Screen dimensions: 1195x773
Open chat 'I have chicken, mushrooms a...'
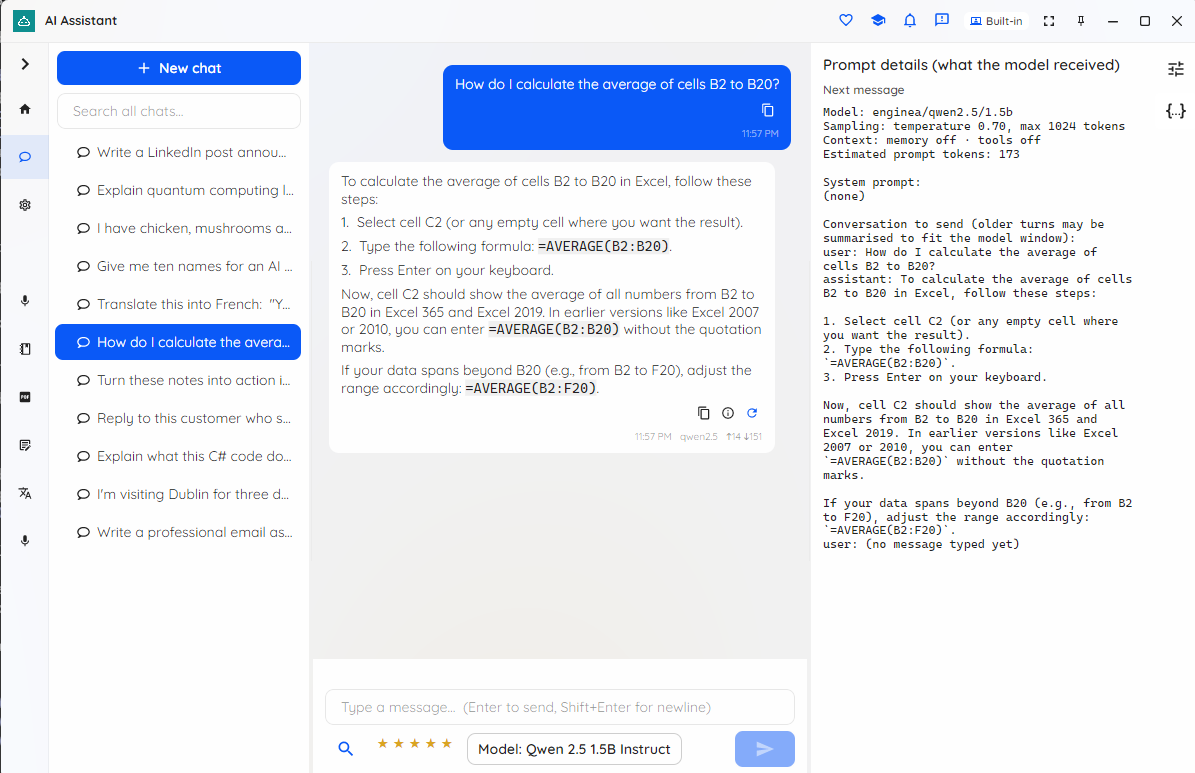pos(179,229)
